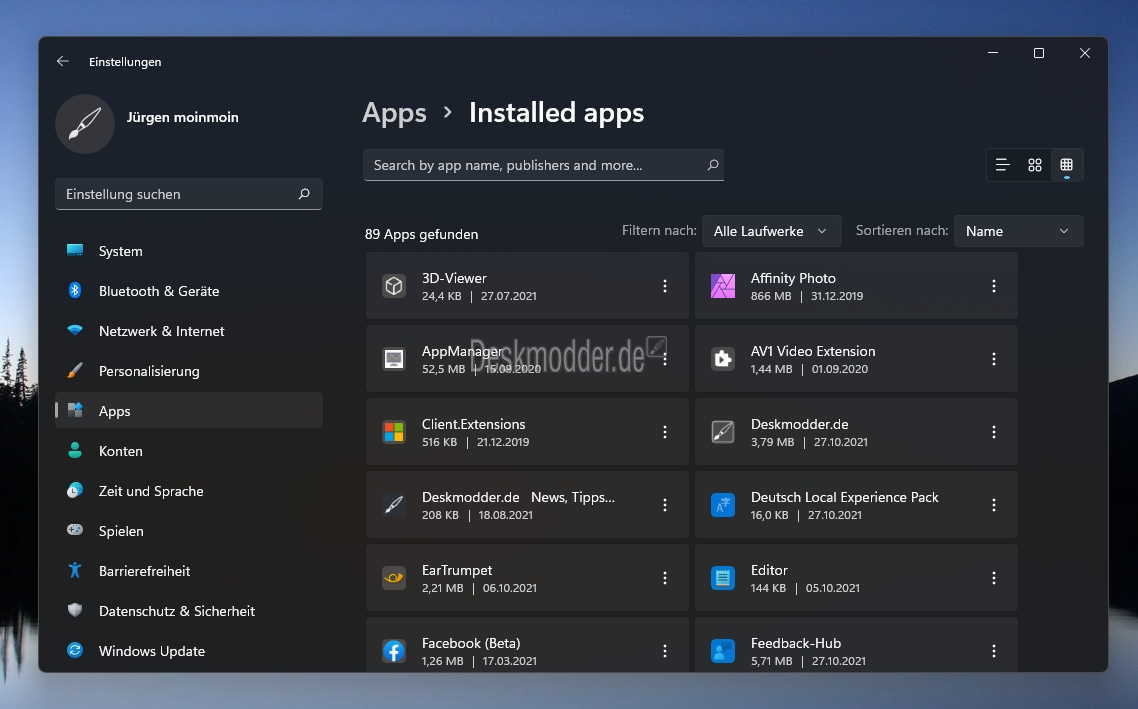Open more options for Client.Extensions
Image resolution: width=1138 pixels, height=709 pixels.
[665, 432]
